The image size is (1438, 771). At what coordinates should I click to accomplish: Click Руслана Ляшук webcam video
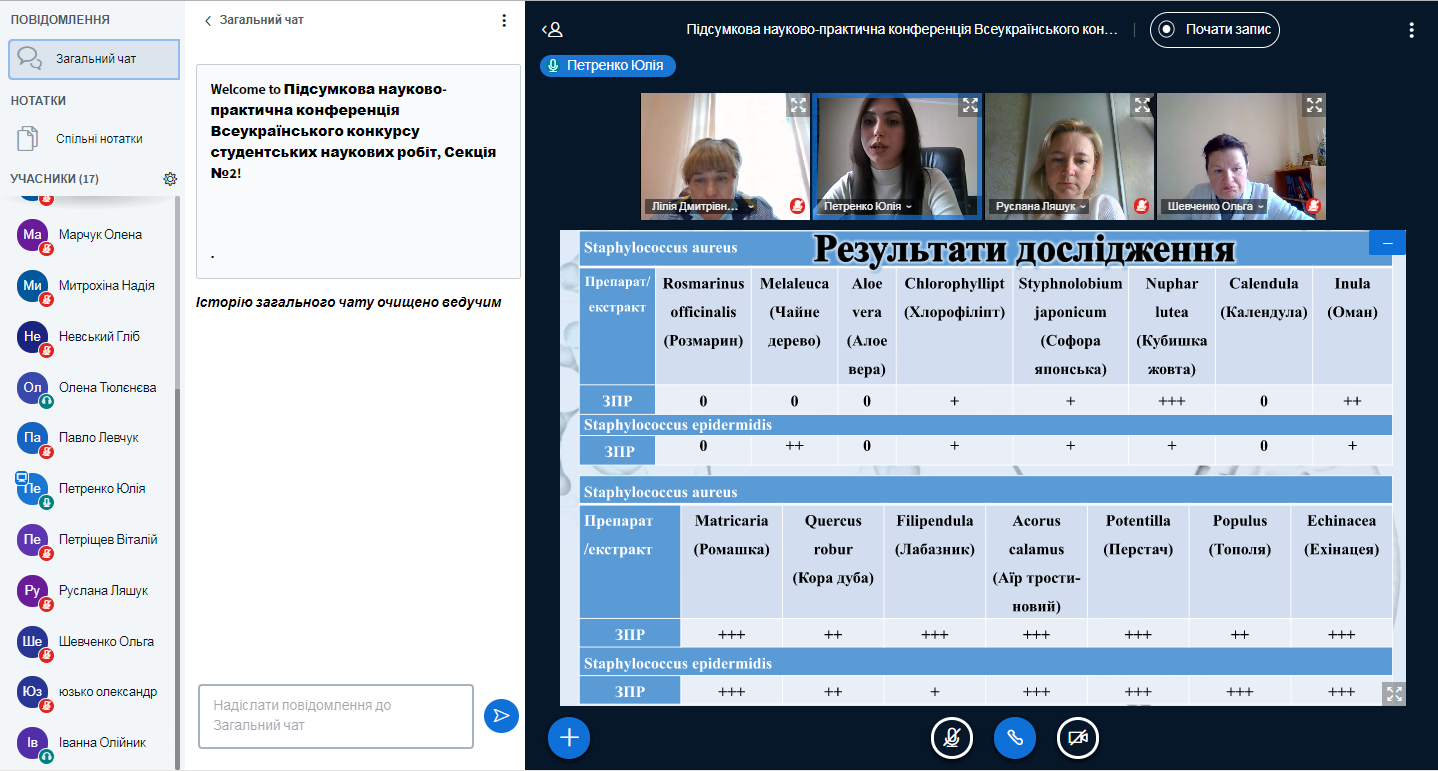1069,156
